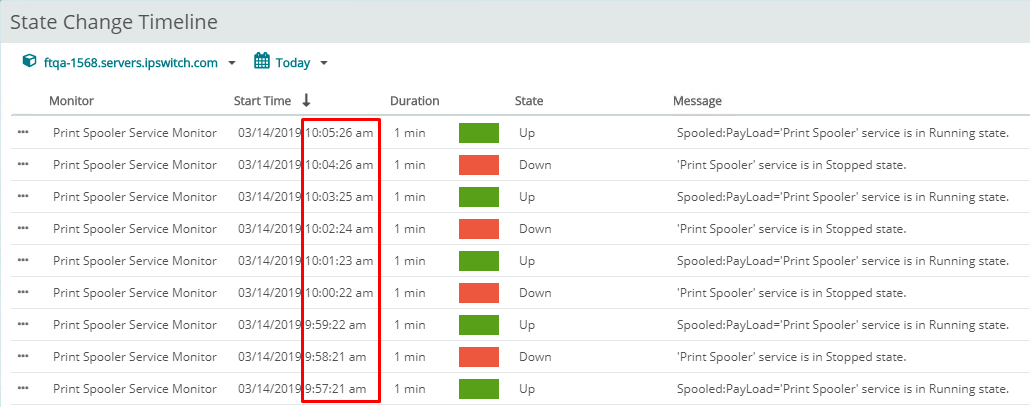
Task: Open row menu for 9:57:21 am entry
Action: [23, 389]
